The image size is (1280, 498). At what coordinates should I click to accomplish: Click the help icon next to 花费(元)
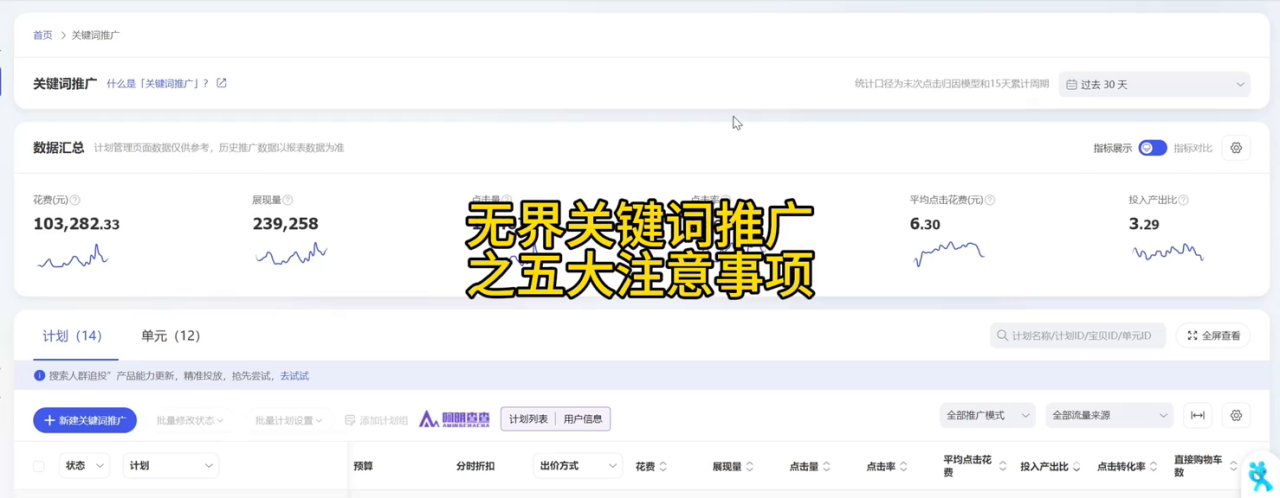tap(75, 200)
